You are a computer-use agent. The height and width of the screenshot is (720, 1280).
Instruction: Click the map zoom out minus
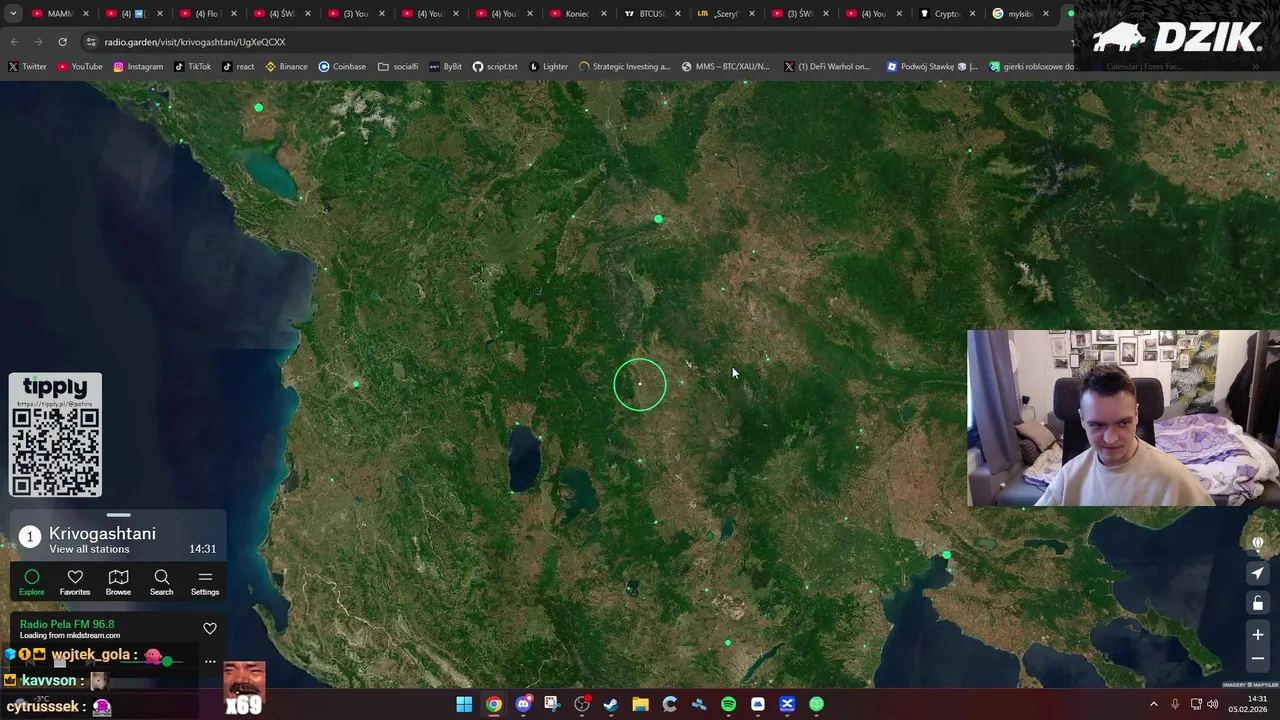click(1258, 659)
